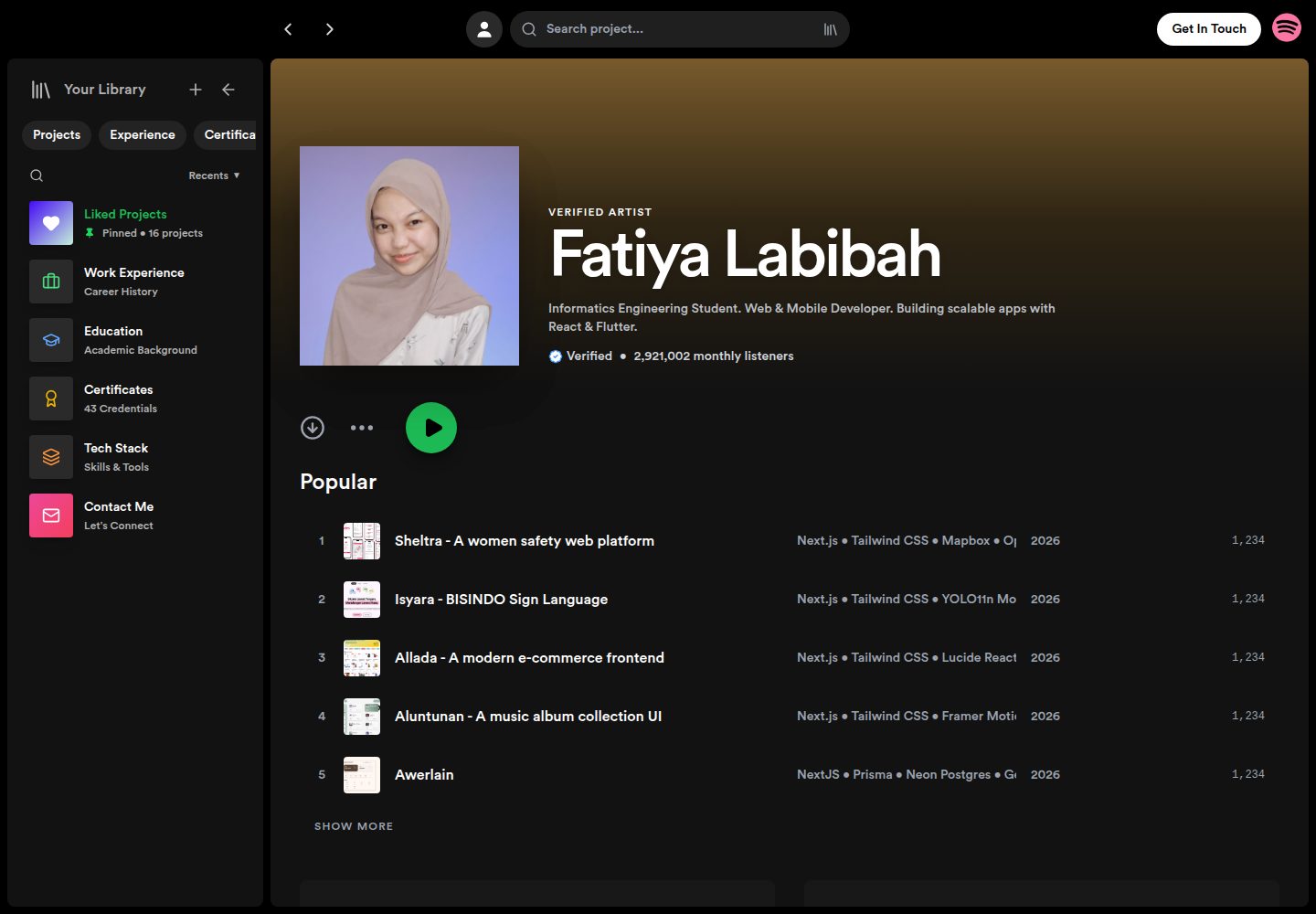
Task: Open the Recents sort dropdown
Action: pyautogui.click(x=215, y=175)
